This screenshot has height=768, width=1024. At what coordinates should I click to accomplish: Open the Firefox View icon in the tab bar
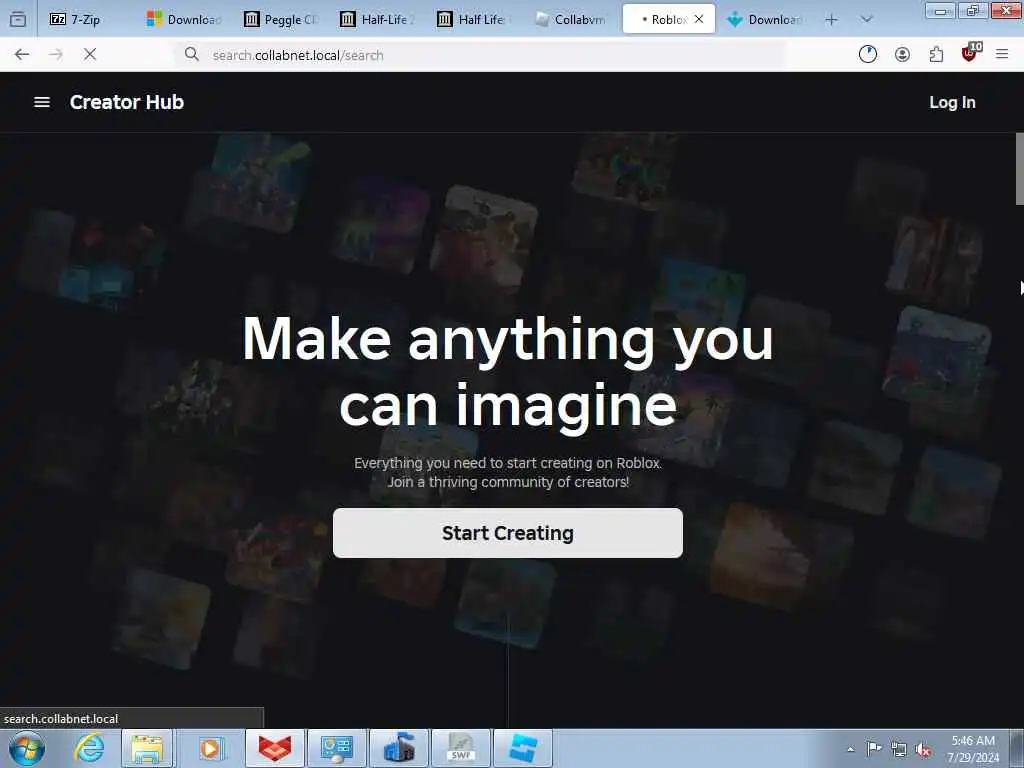[x=18, y=20]
